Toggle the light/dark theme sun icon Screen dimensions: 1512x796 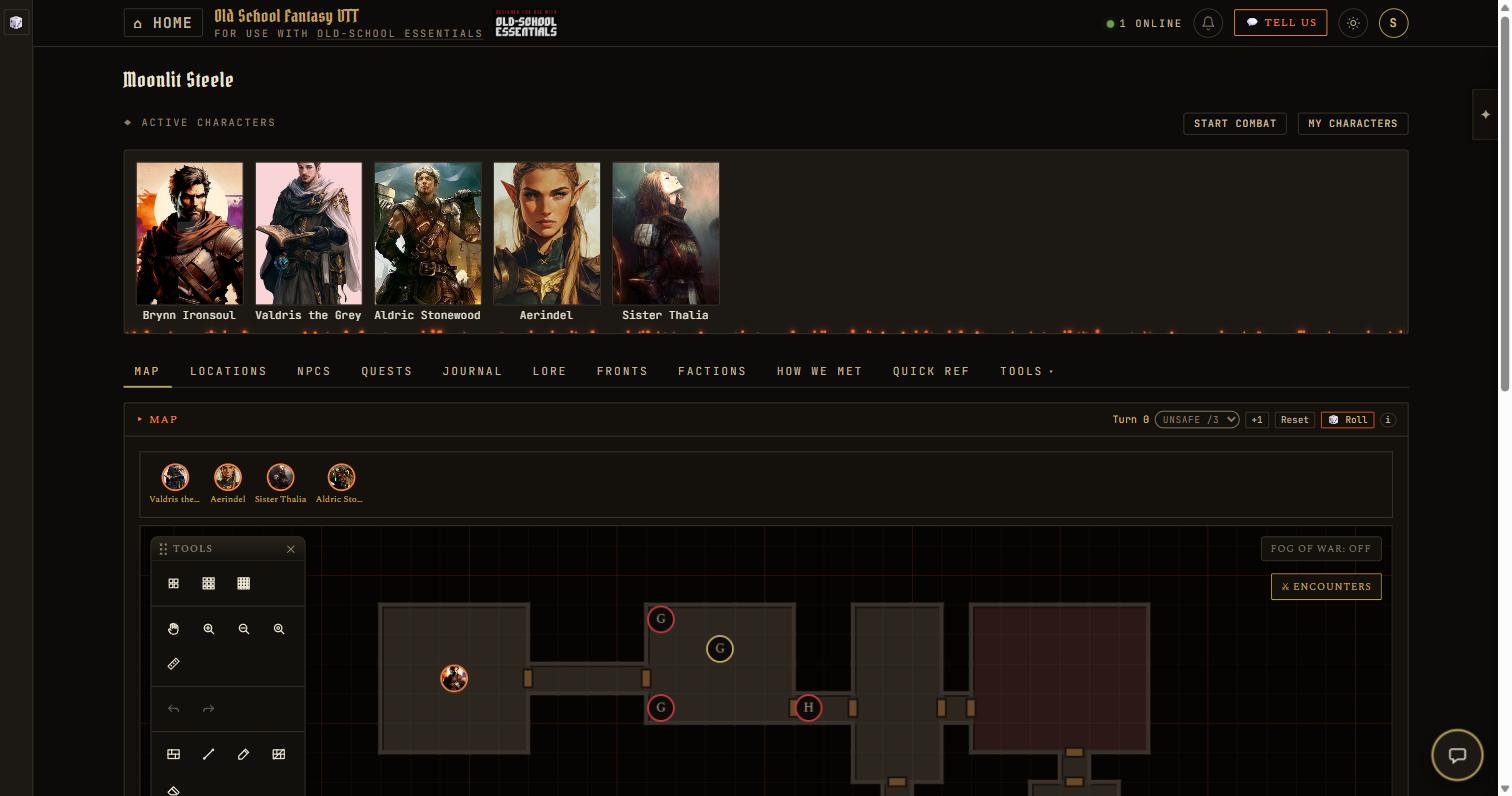[1353, 23]
